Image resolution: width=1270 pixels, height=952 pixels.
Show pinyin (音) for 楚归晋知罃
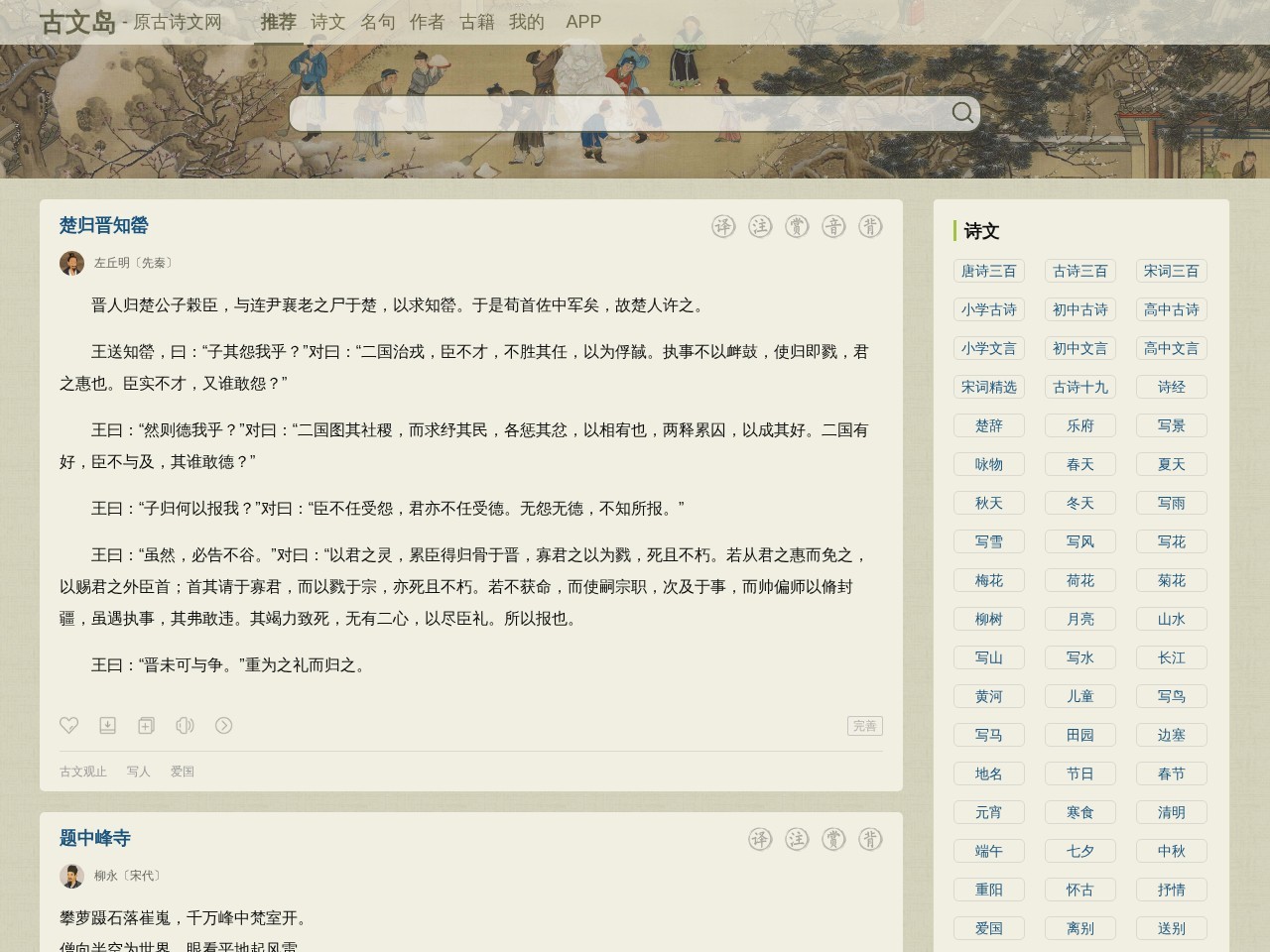coord(833,227)
